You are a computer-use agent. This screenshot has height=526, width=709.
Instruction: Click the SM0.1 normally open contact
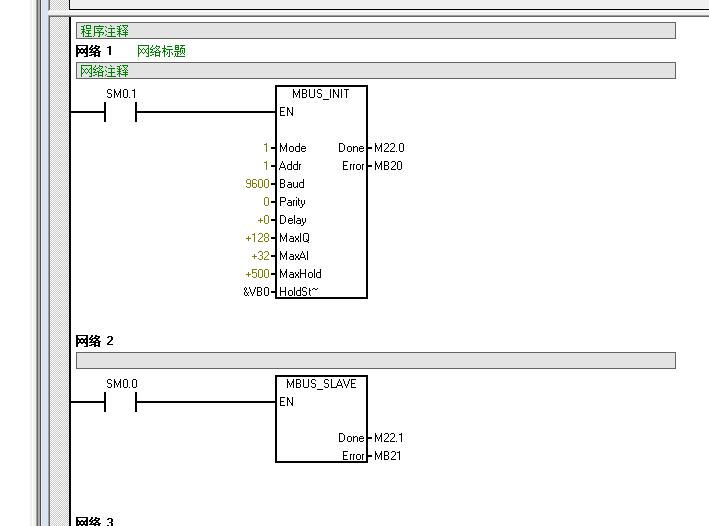(x=120, y=112)
